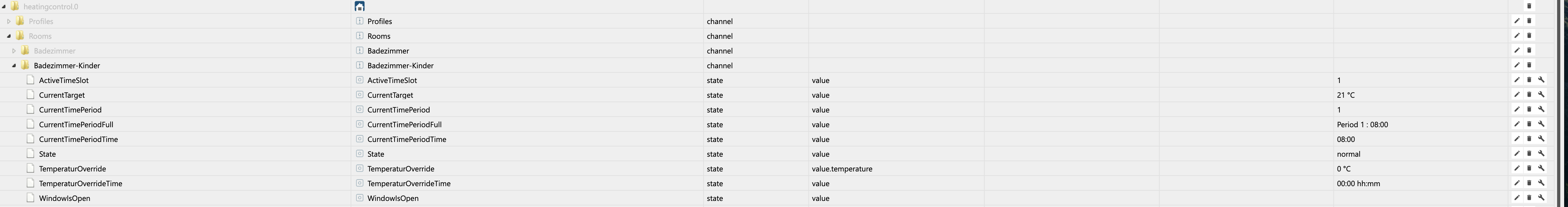Select the CurrentTimePeriodTime tree entry
The width and height of the screenshot is (1568, 207).
79,139
